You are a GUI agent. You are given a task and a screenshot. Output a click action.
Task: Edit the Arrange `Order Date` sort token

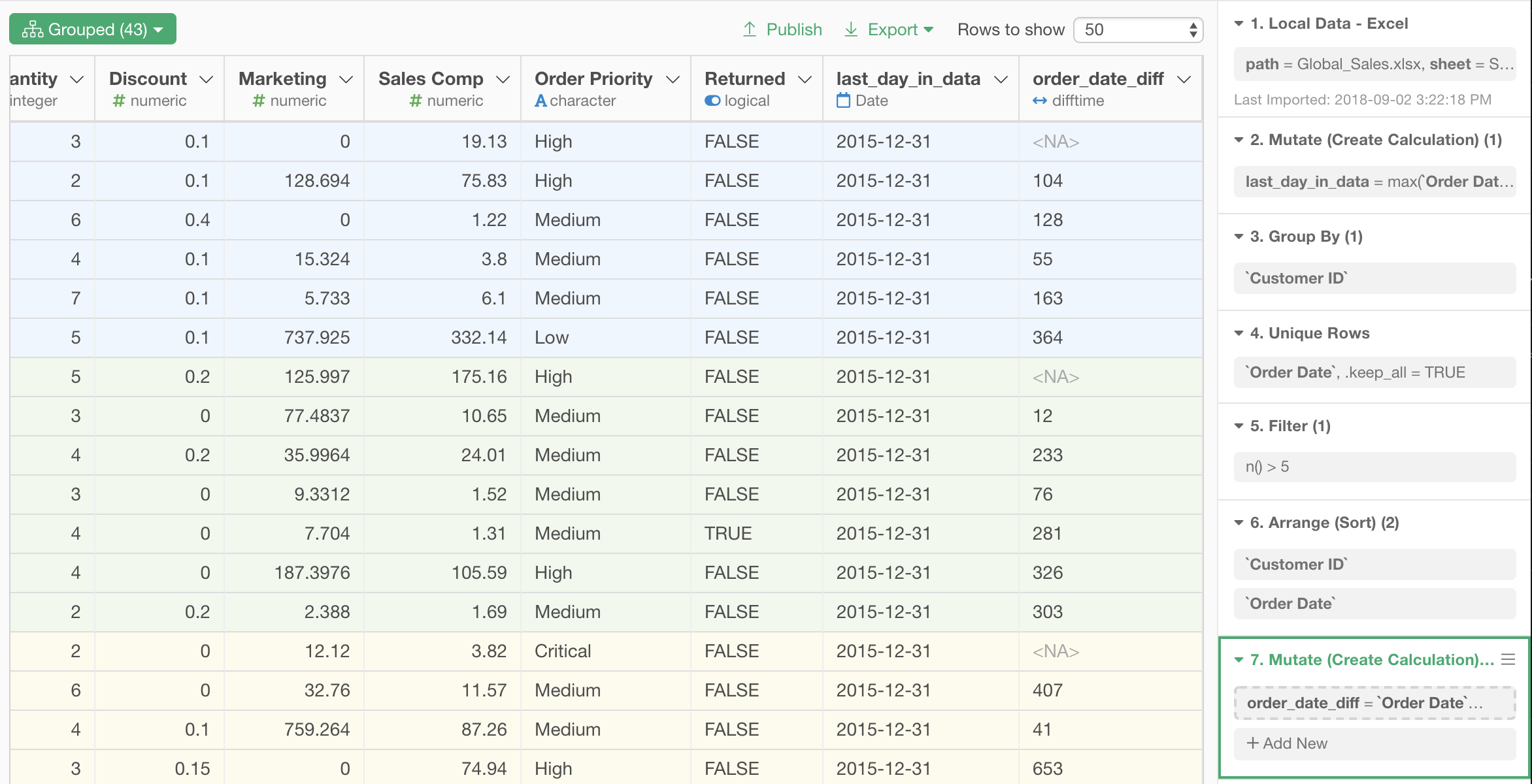(x=1374, y=604)
